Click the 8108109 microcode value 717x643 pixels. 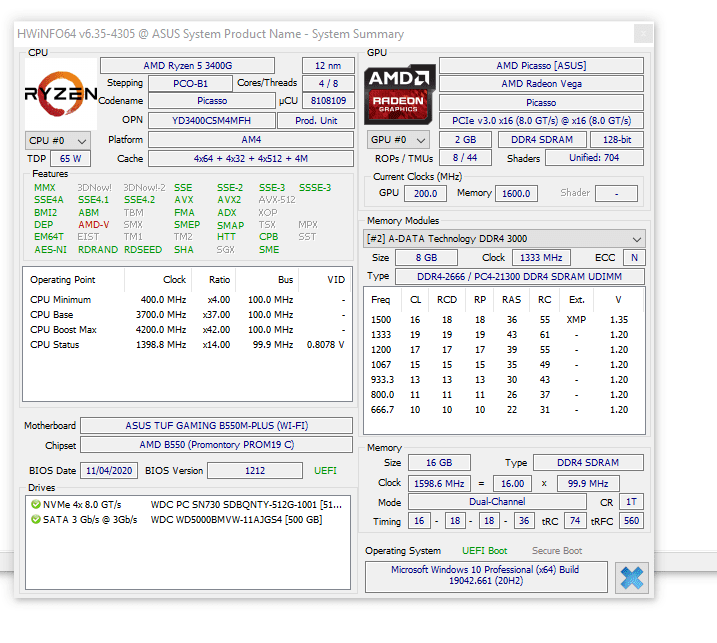328,101
